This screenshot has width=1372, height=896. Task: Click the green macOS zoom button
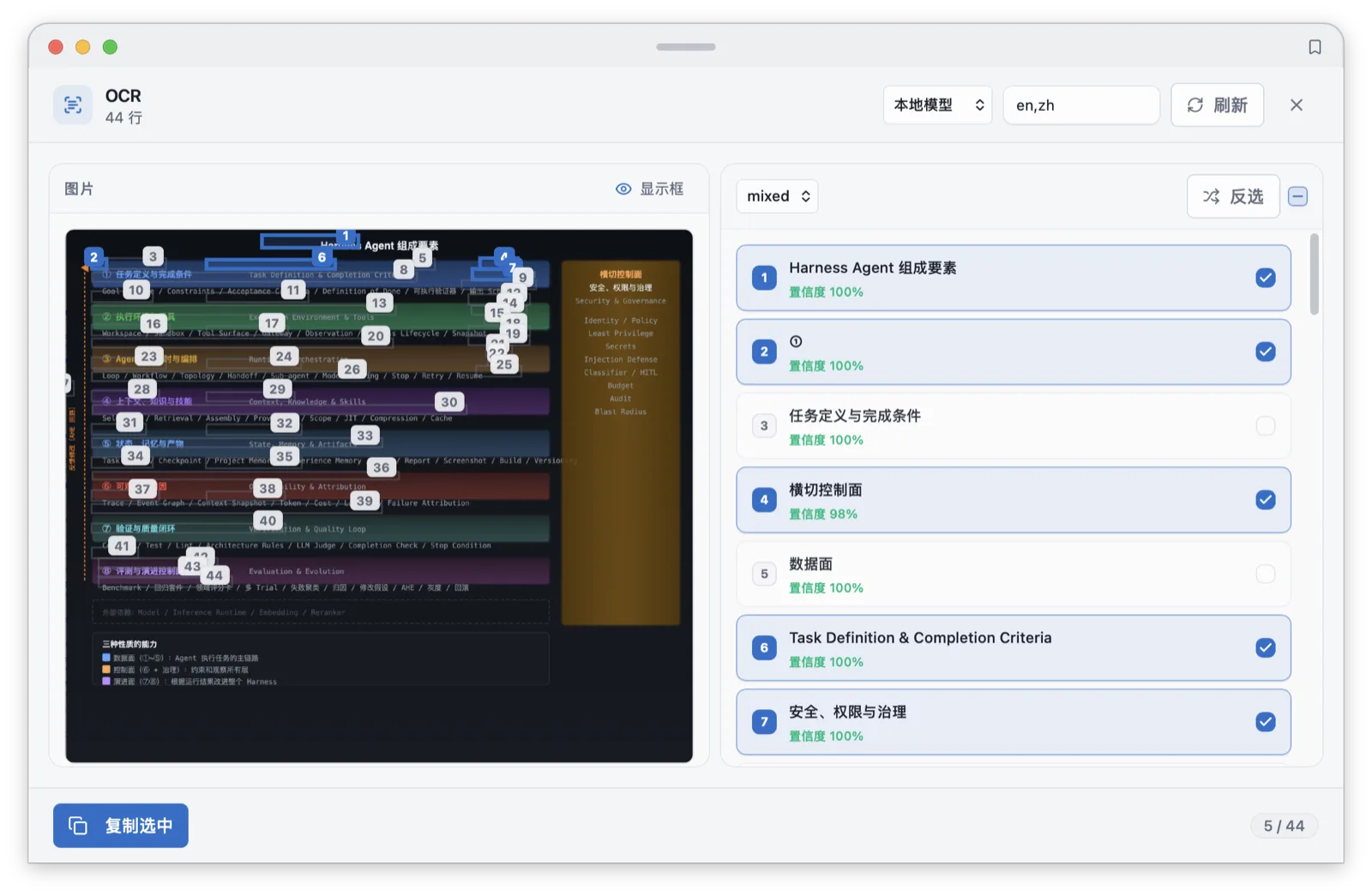pyautogui.click(x=110, y=47)
